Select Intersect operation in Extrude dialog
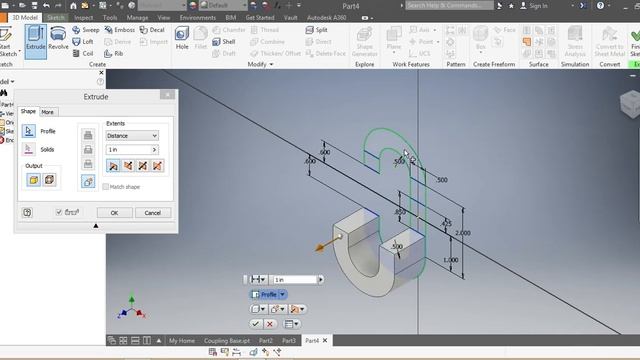This screenshot has height=360, width=640. (88, 164)
